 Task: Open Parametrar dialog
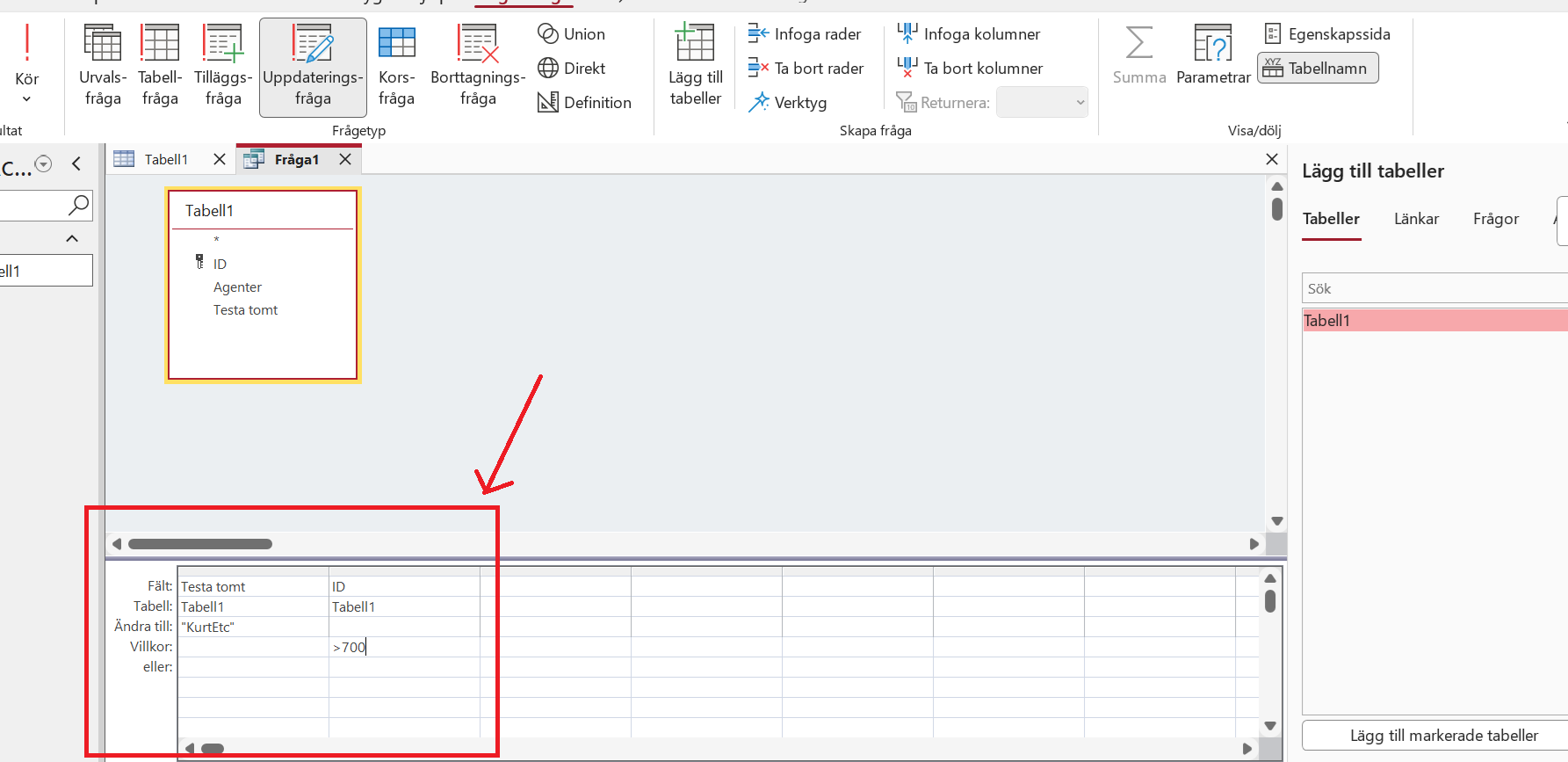coord(1213,56)
